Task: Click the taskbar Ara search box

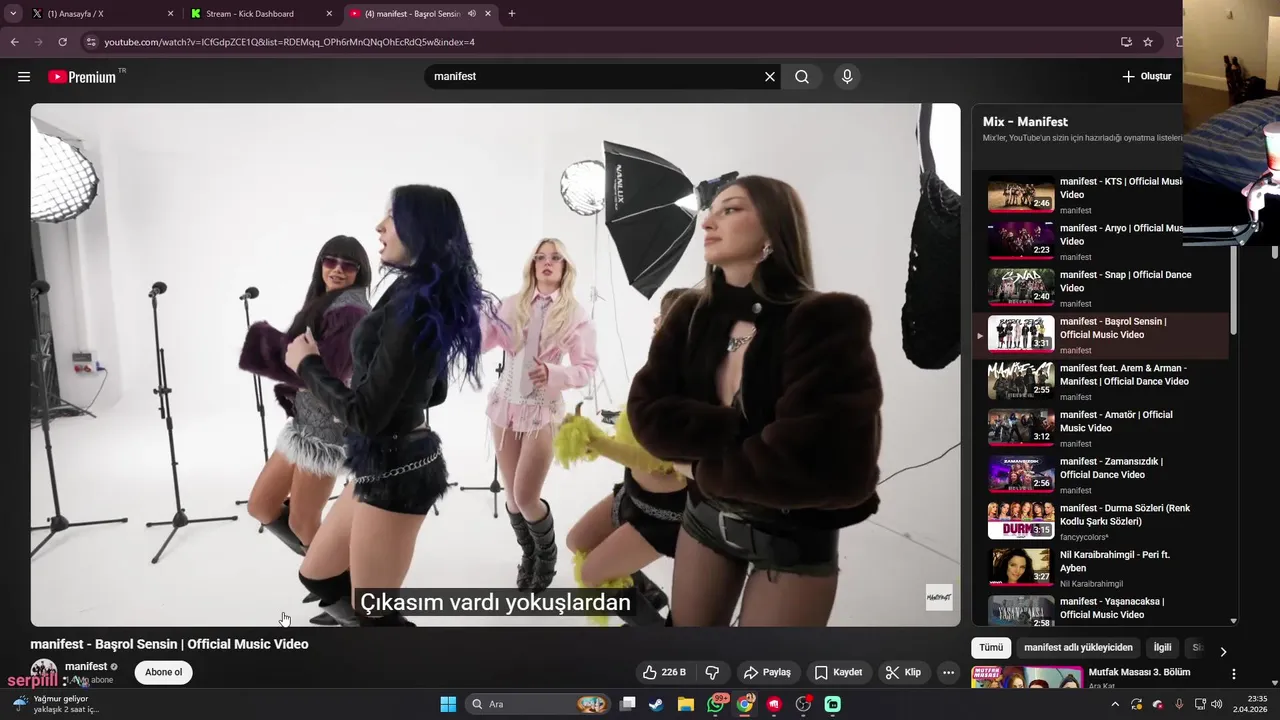Action: coord(538,704)
